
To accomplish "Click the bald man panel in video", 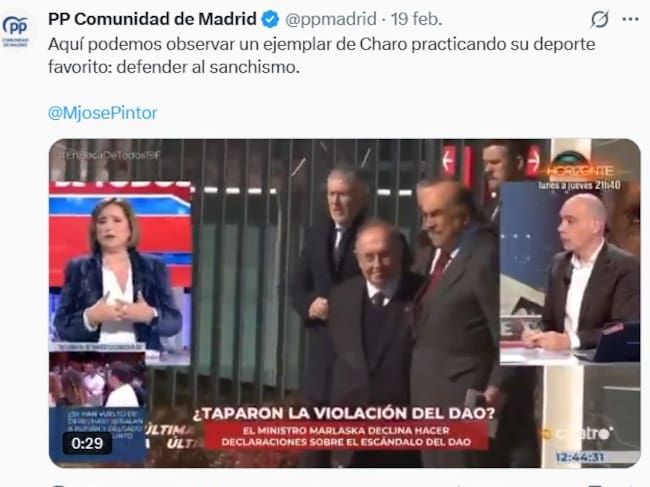I will [570, 273].
